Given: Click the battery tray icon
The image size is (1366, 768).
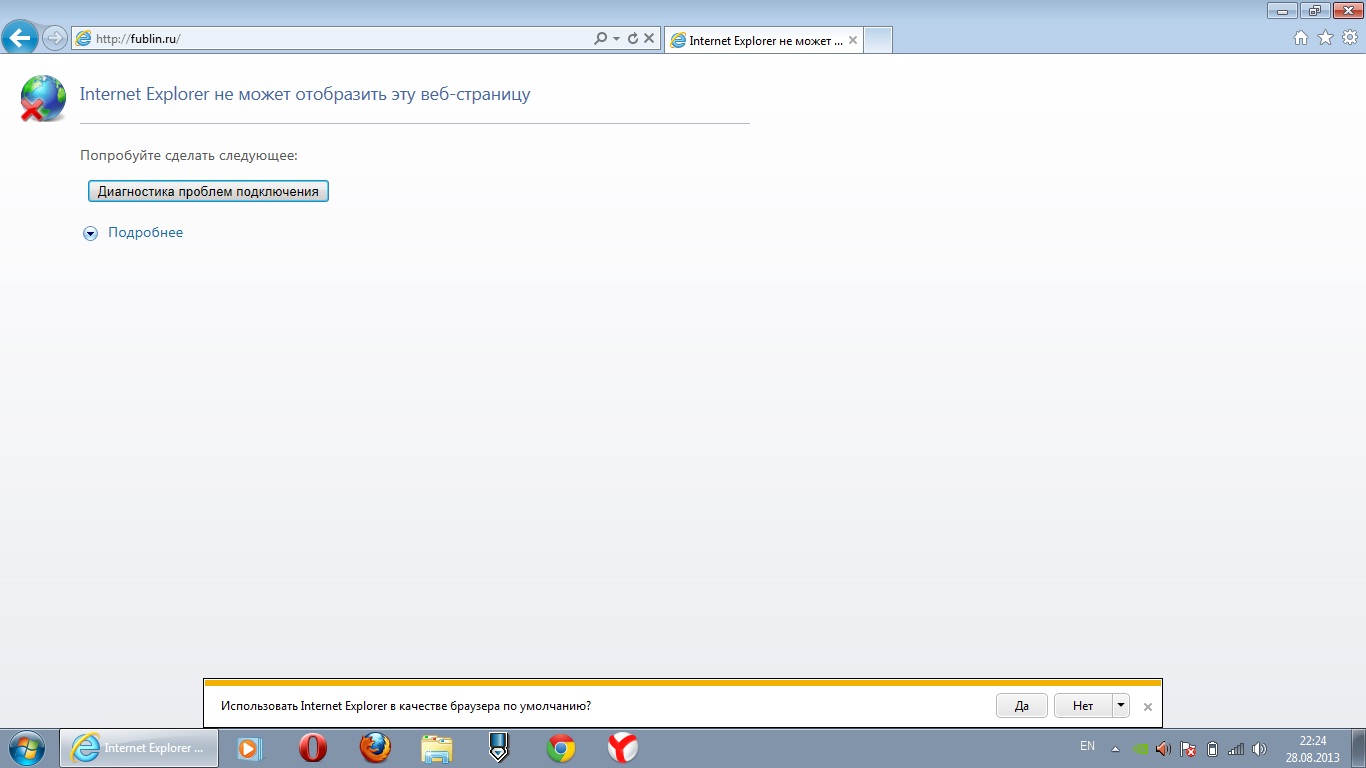Looking at the screenshot, I should coord(1212,748).
